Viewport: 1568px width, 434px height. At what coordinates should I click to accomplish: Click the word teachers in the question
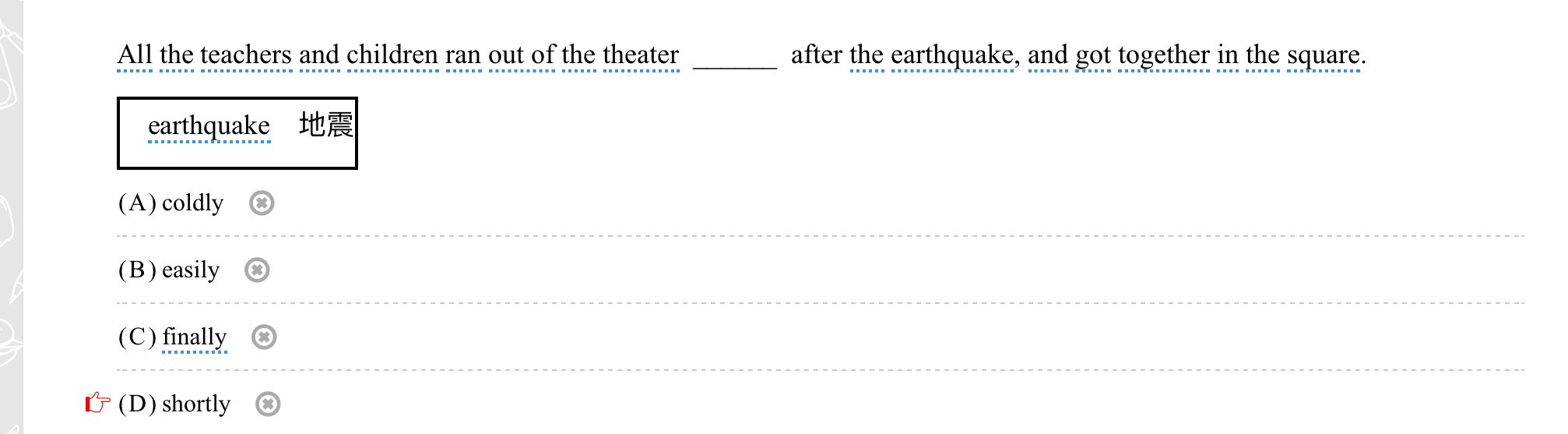tap(246, 55)
